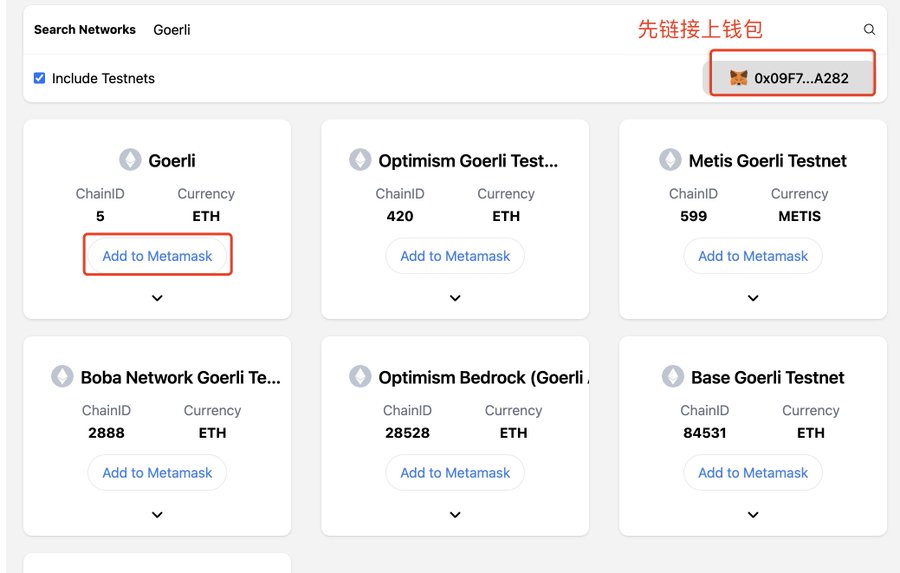The image size is (900, 573).
Task: Click the Goerli network Ethereum logo
Action: point(130,160)
